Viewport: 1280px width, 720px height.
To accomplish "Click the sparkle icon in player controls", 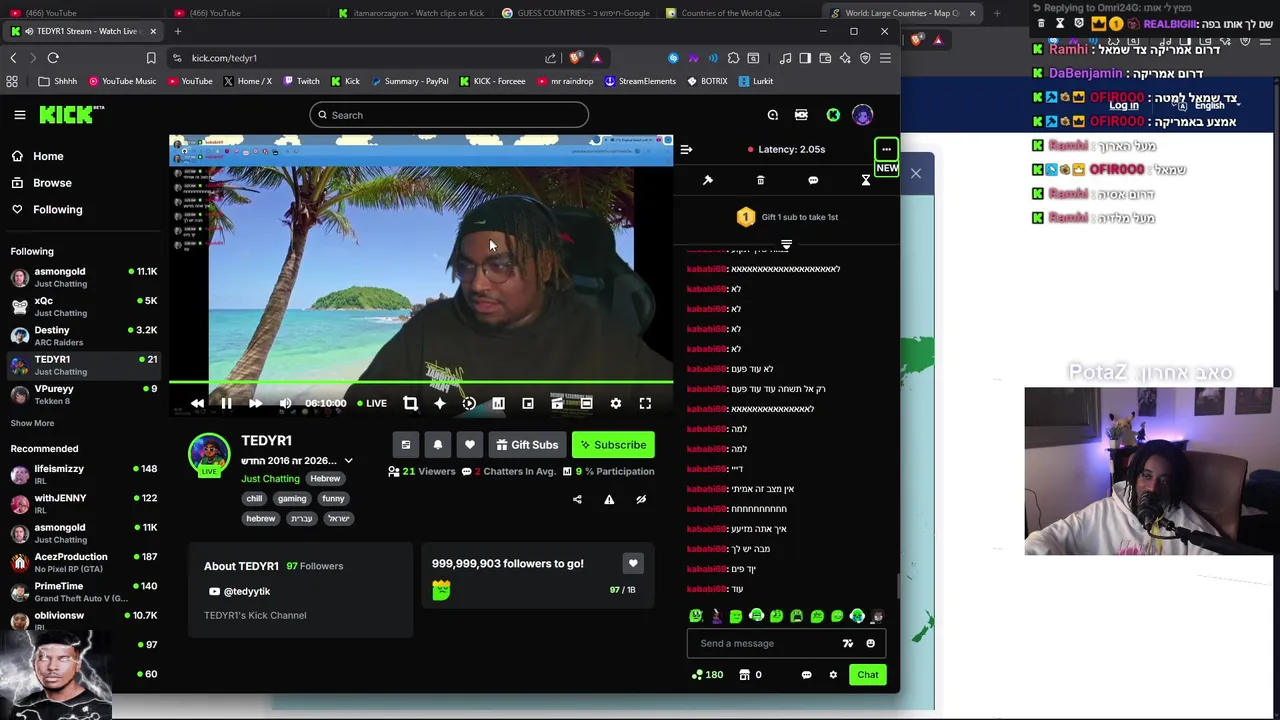I will coord(440,403).
